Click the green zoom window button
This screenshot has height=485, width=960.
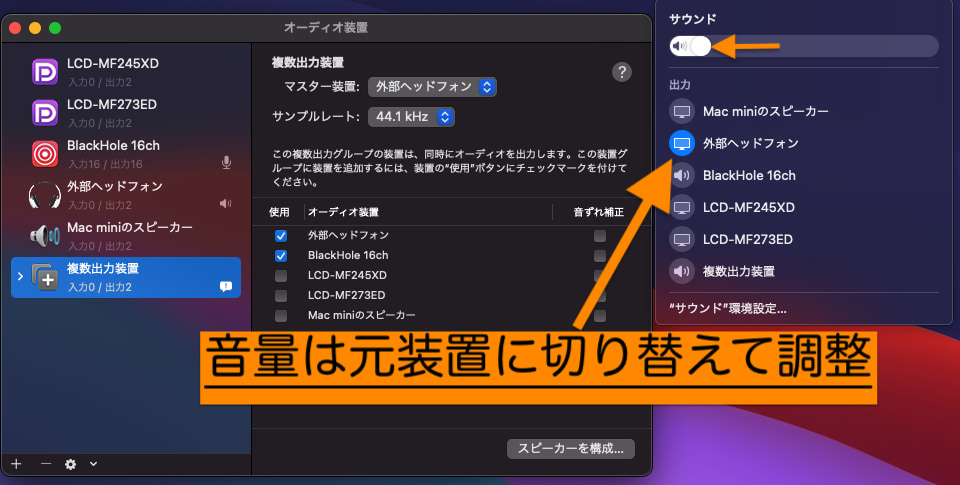click(x=55, y=28)
